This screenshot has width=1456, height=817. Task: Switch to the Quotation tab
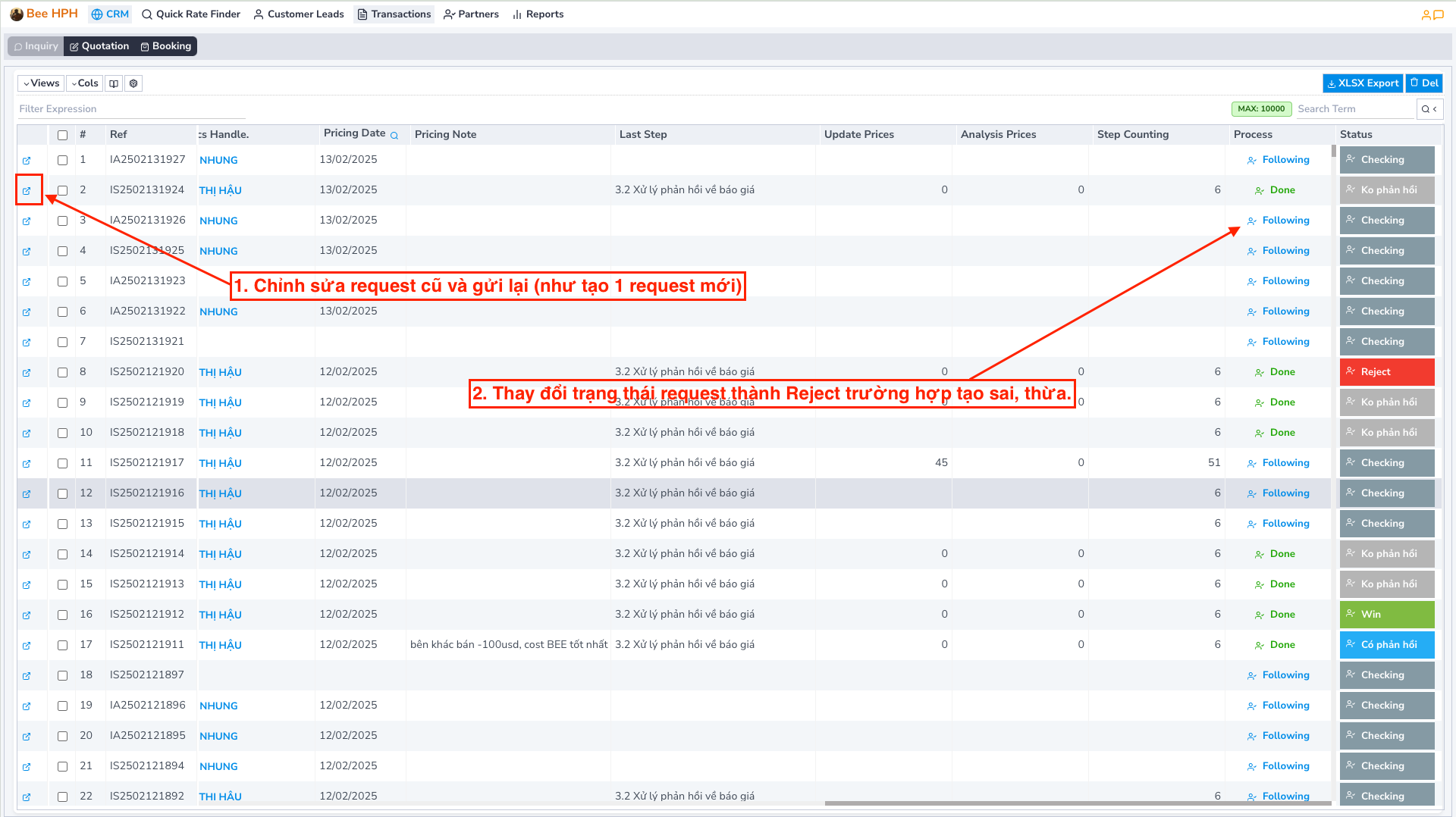pyautogui.click(x=99, y=46)
